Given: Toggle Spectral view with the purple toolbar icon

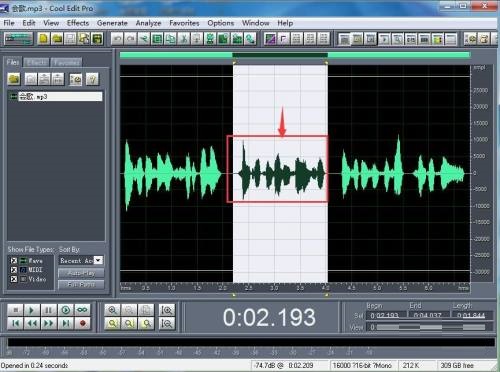Looking at the screenshot, I should 270,39.
